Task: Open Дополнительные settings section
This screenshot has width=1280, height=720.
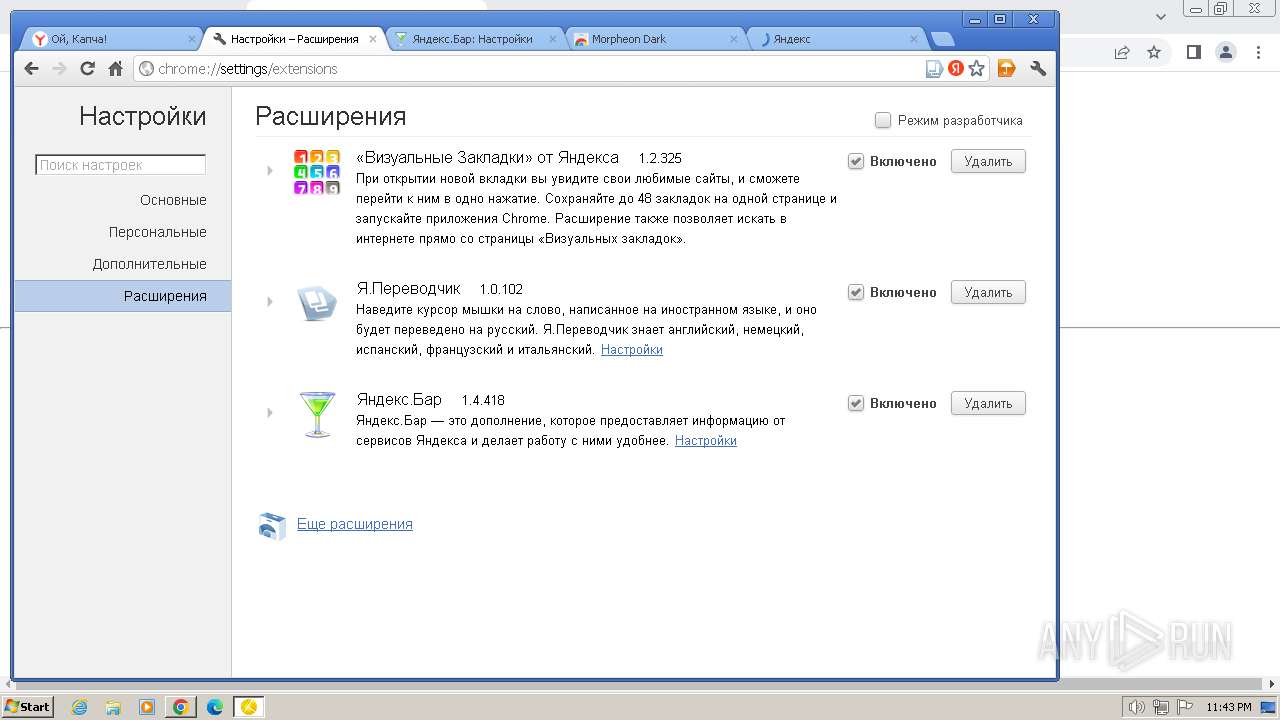Action: click(x=150, y=264)
